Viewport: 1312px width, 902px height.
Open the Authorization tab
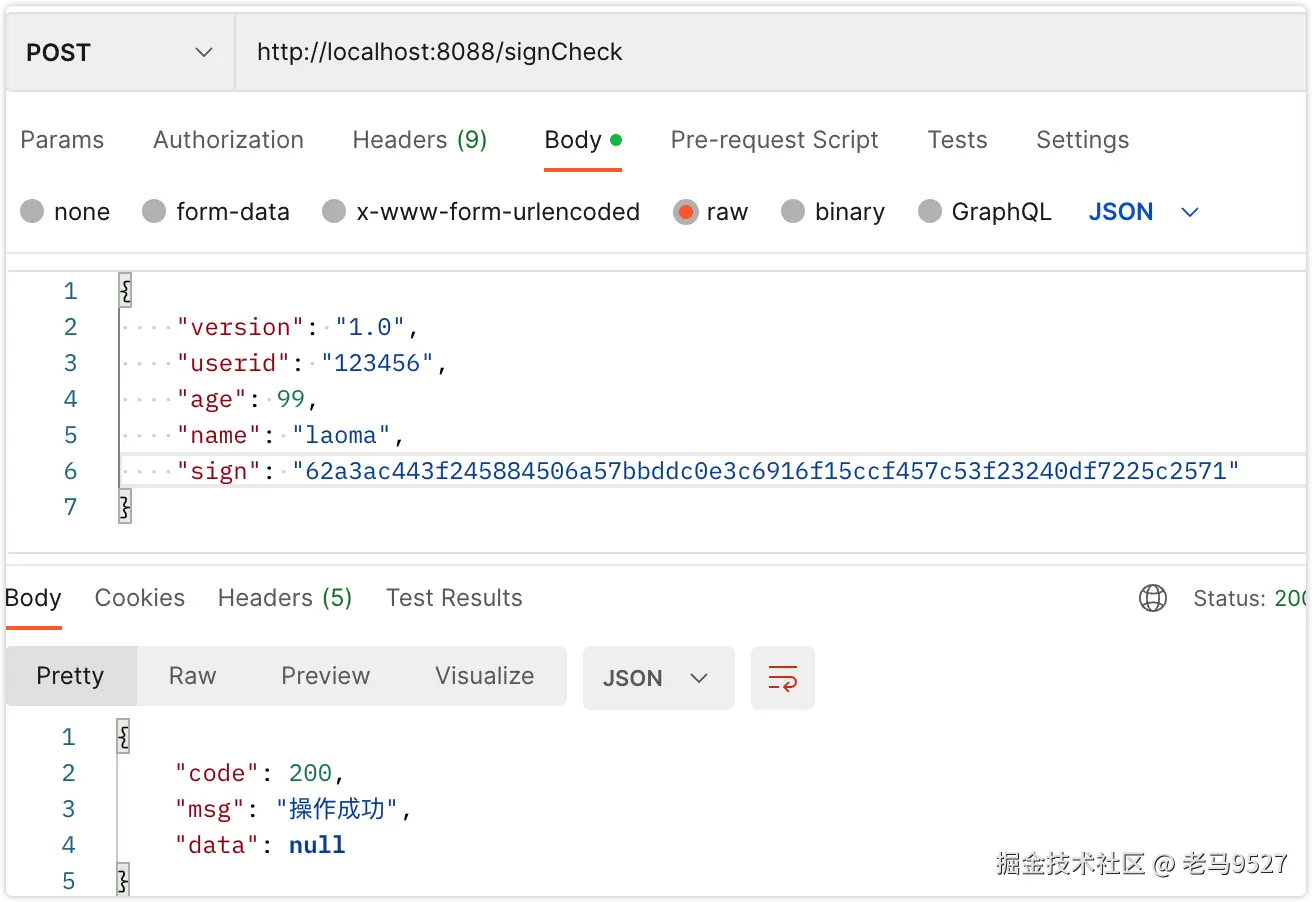pyautogui.click(x=228, y=140)
